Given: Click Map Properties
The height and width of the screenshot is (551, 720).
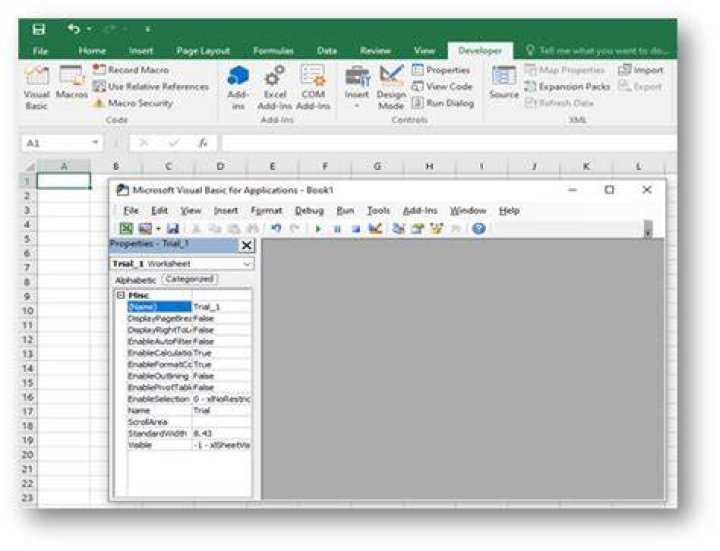Looking at the screenshot, I should pyautogui.click(x=564, y=70).
